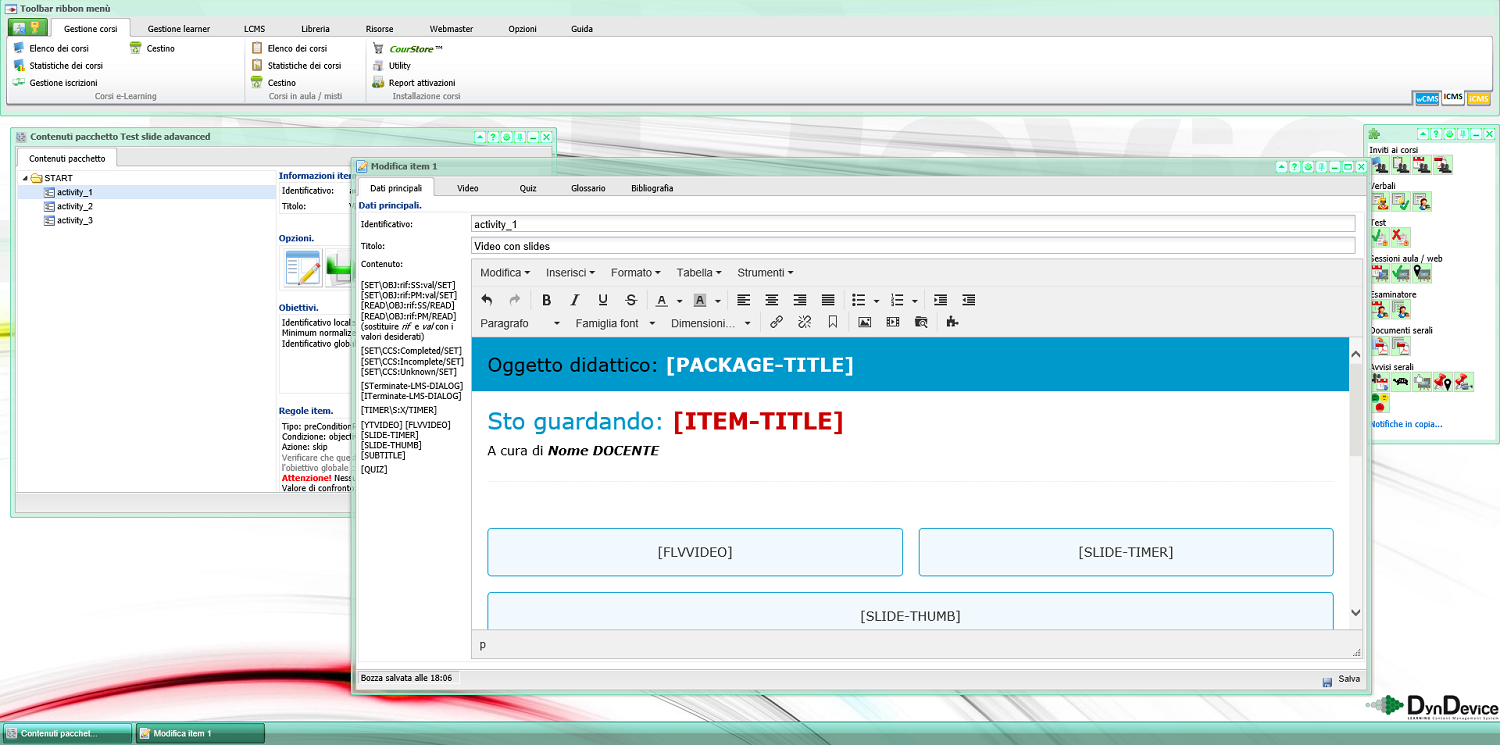1500x745 pixels.
Task: Open the Famiglia font dropdown
Action: pyautogui.click(x=615, y=323)
